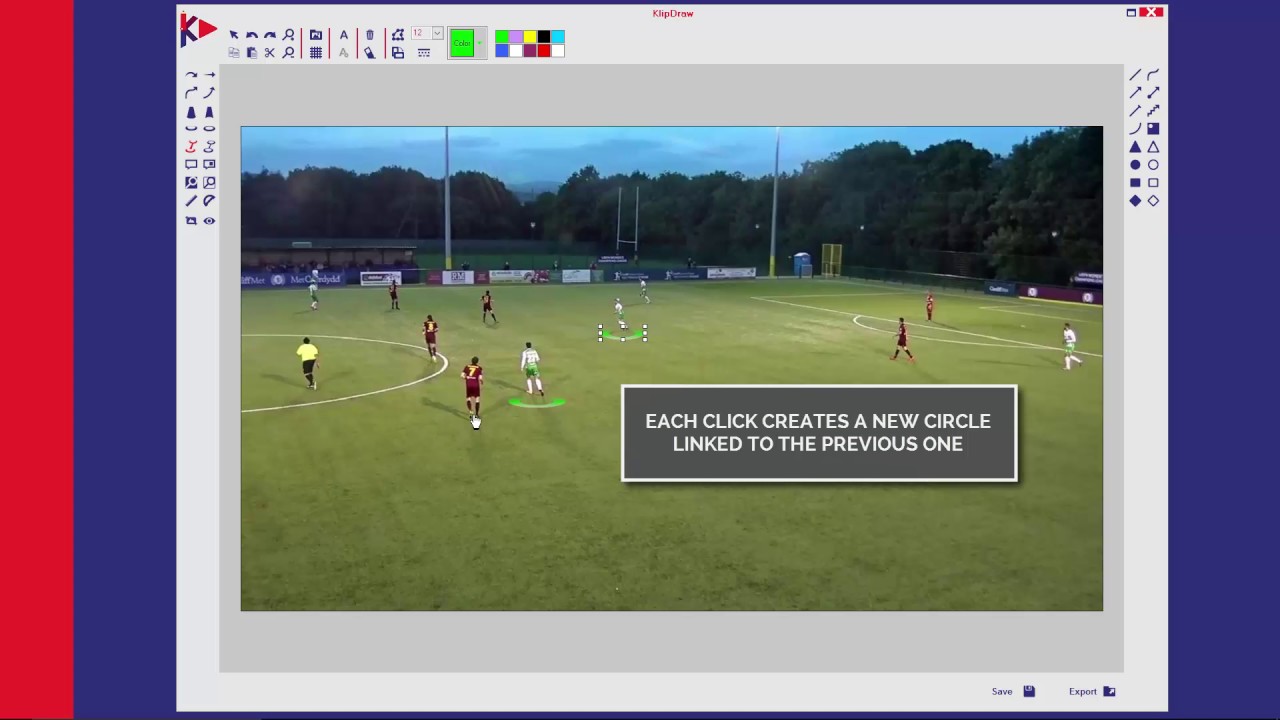Open the font size 12 dropdown
1280x720 pixels.
pyautogui.click(x=437, y=34)
